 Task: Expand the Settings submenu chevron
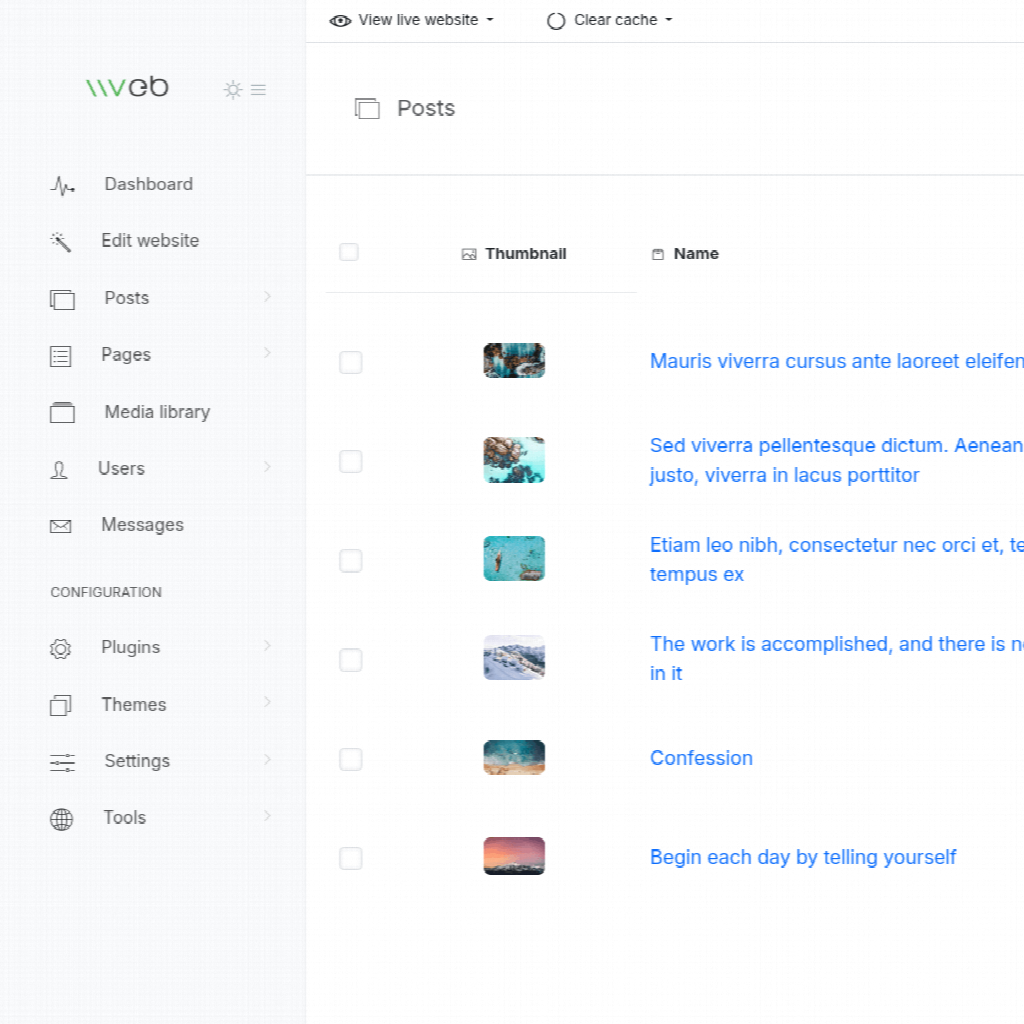(267, 760)
